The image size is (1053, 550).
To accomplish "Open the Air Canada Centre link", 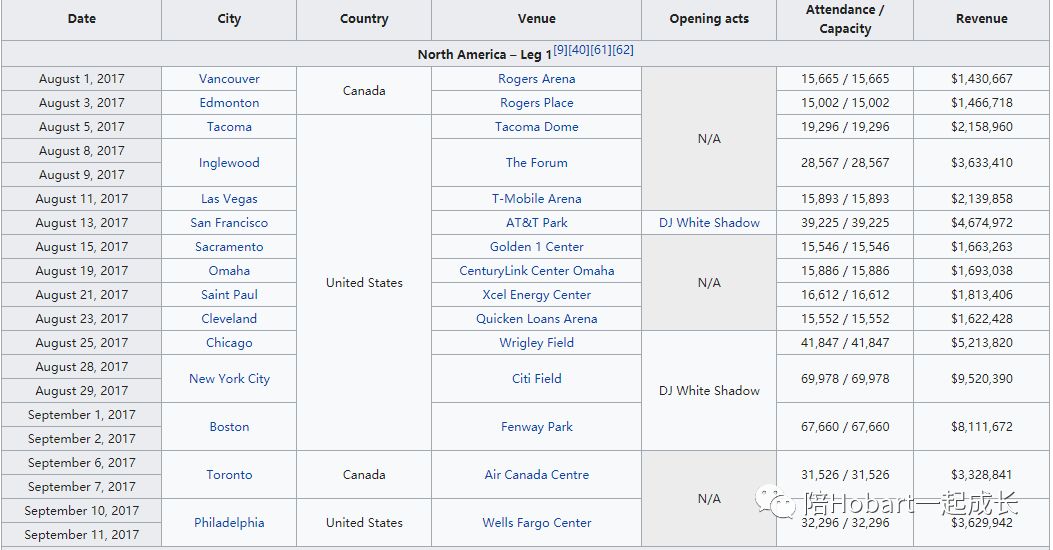I will click(x=537, y=475).
